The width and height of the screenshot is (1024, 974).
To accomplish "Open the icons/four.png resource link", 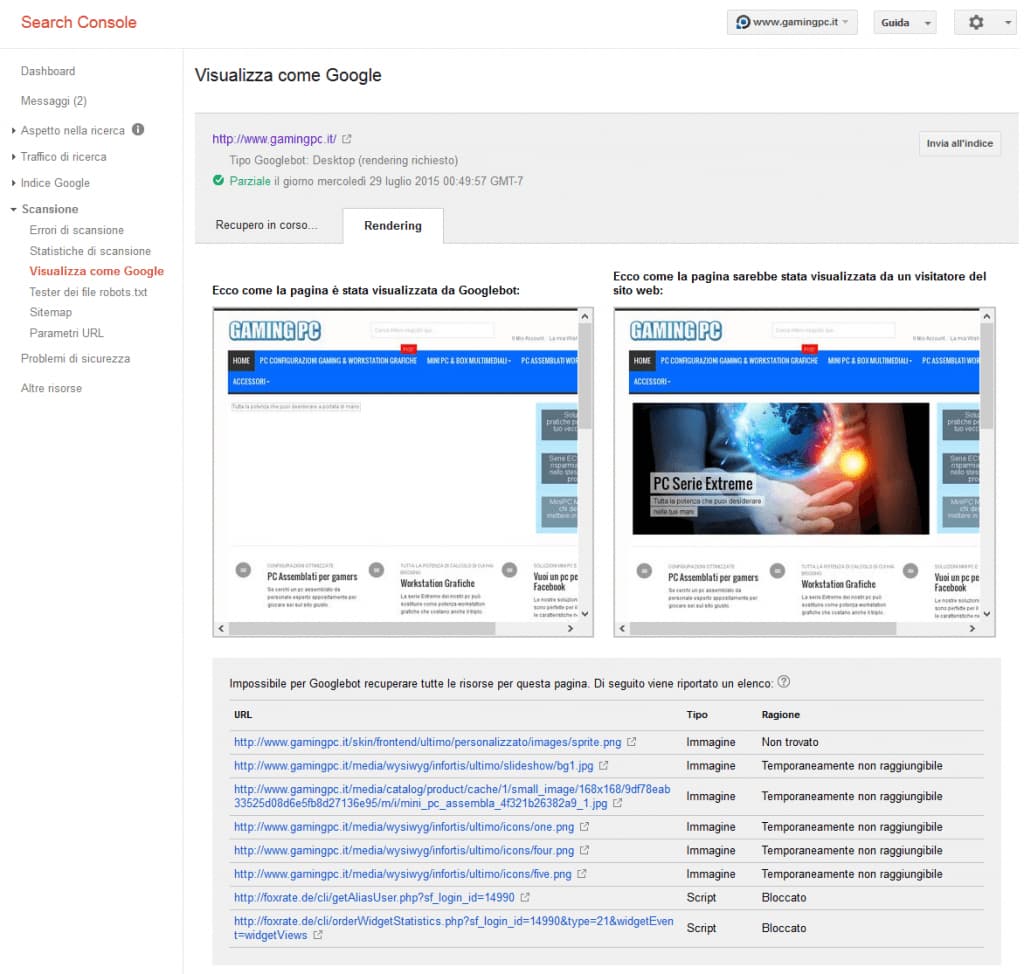I will (x=404, y=851).
